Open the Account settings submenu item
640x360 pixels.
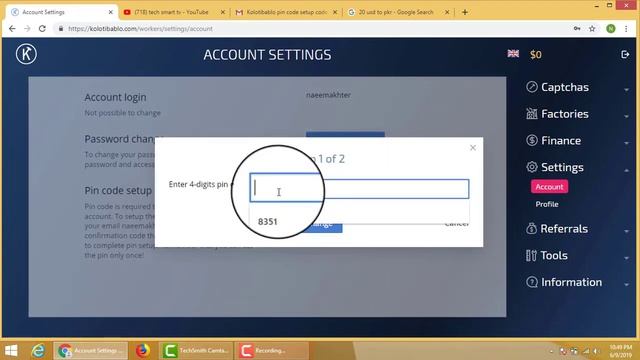click(x=549, y=187)
